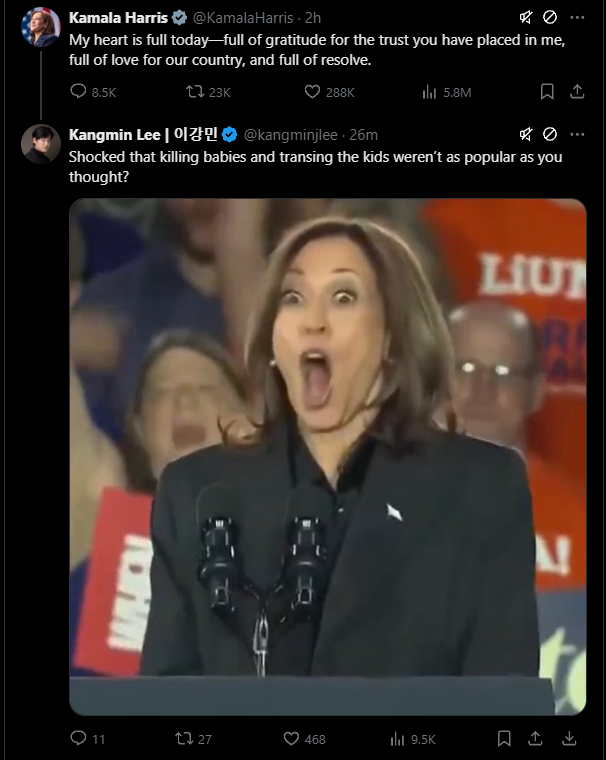Image resolution: width=606 pixels, height=760 pixels.
Task: Repost the top tweet with 23K reposts
Action: 196,92
